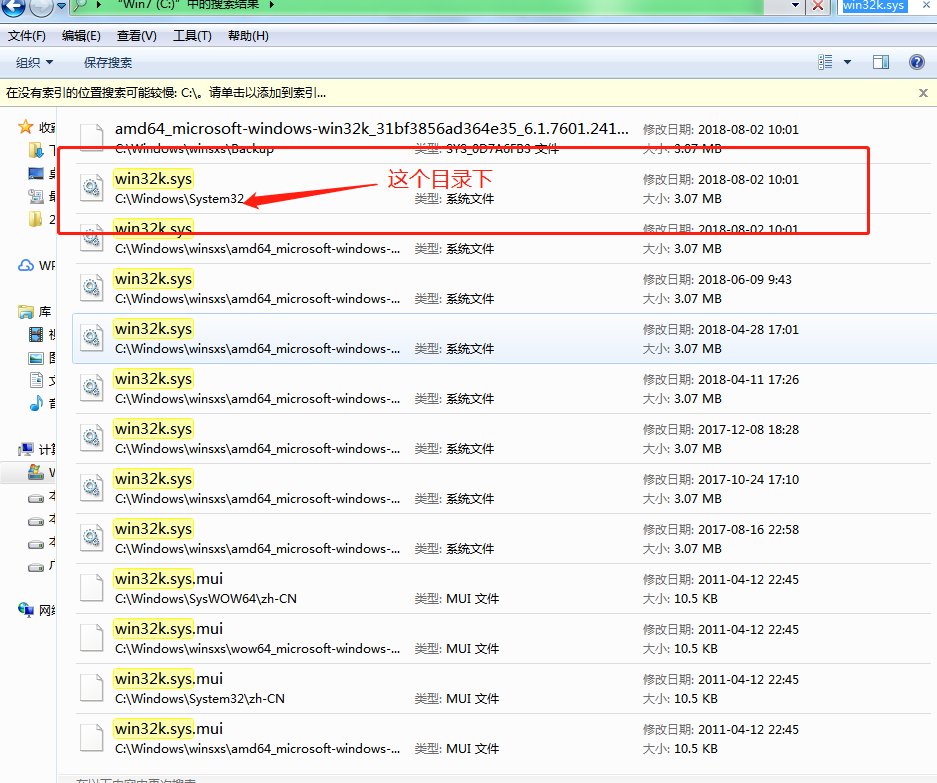937x783 pixels.
Task: Select the 图片 library icon
Action: pyautogui.click(x=36, y=357)
